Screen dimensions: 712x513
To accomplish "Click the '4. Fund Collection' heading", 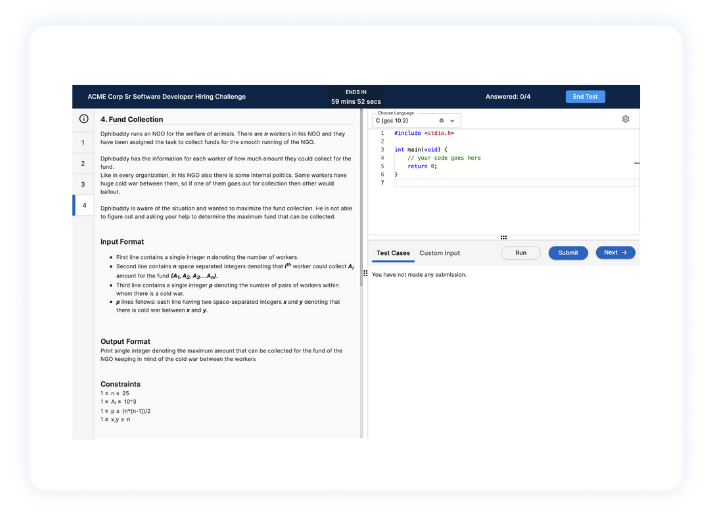I will point(132,119).
